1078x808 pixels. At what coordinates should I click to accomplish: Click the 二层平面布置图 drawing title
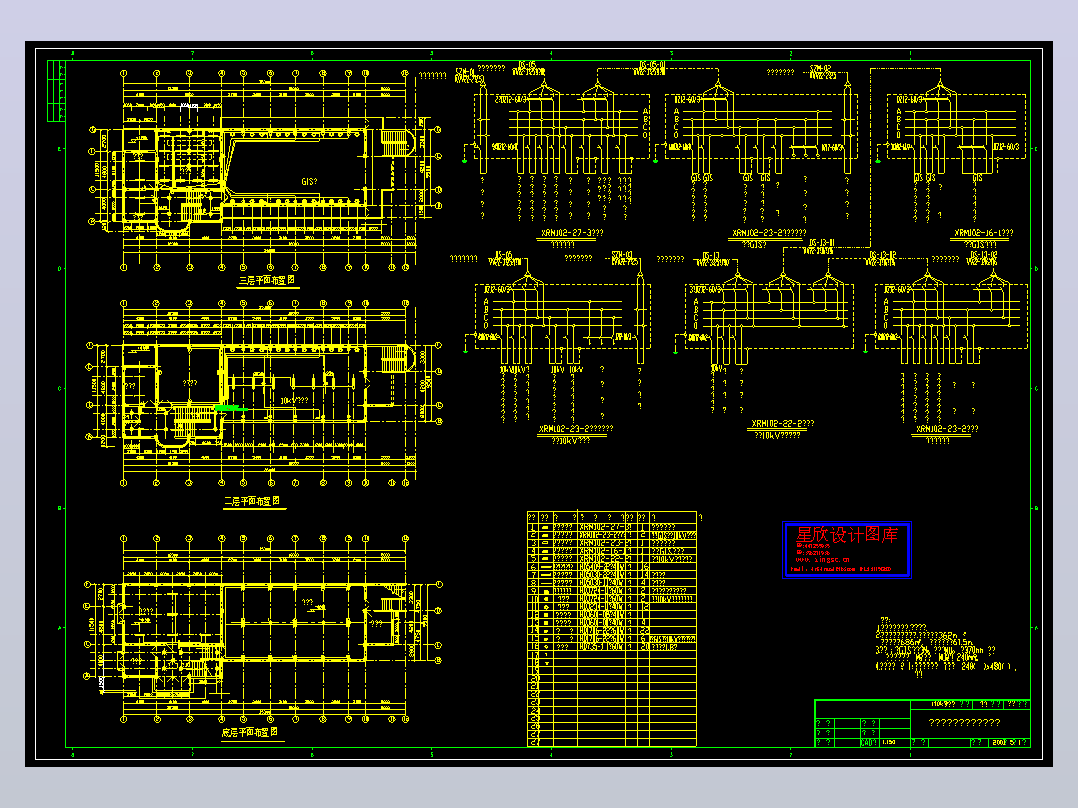click(x=252, y=501)
